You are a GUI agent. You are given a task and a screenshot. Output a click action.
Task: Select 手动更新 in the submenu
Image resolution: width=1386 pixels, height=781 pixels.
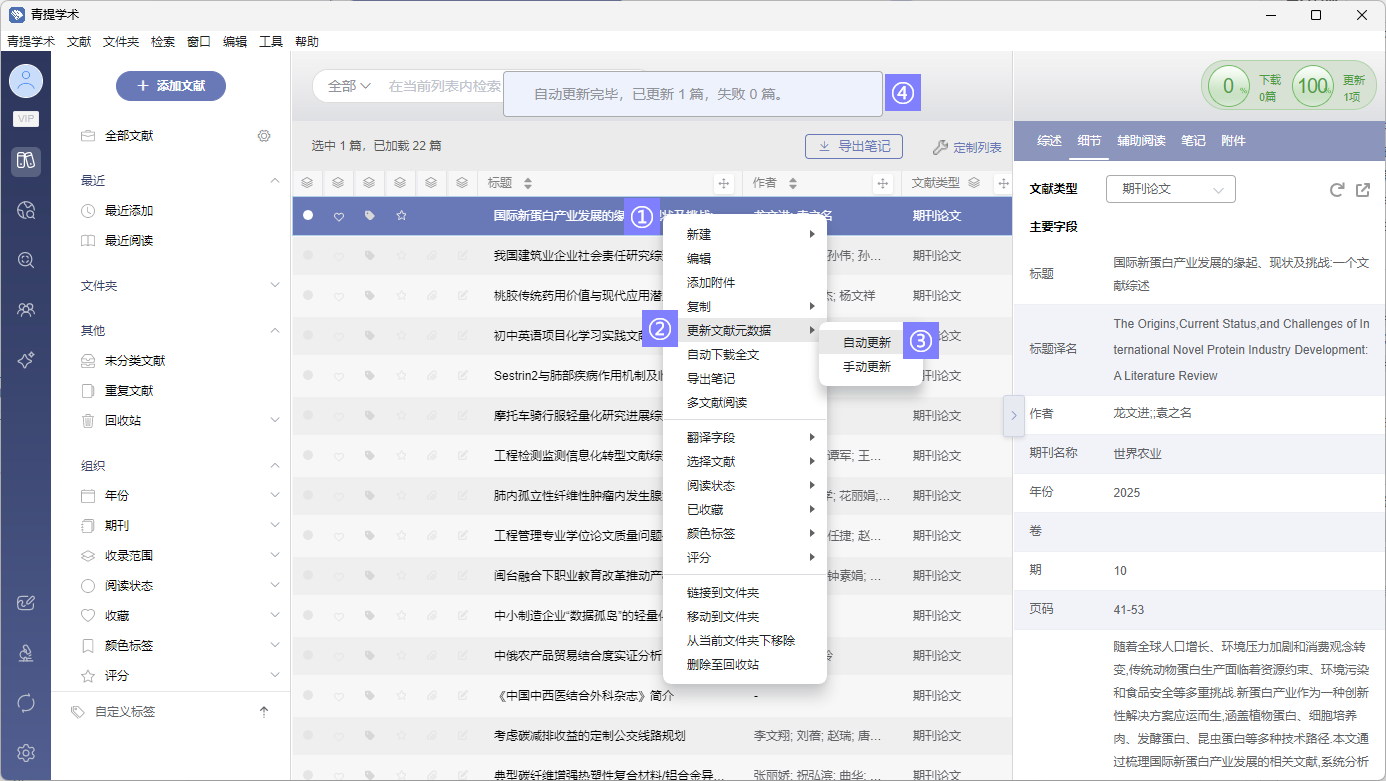click(x=866, y=367)
